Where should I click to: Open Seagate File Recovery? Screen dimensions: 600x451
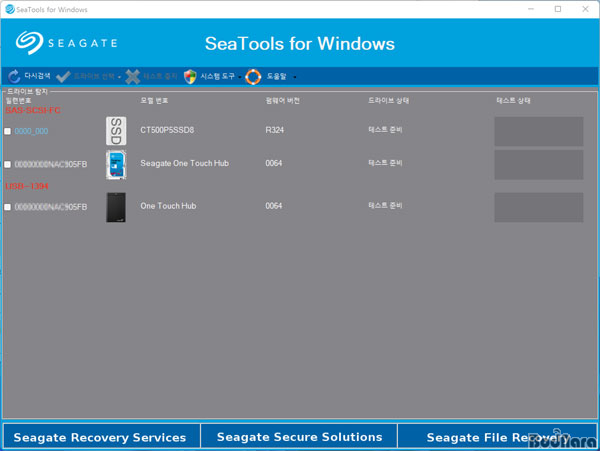pos(497,437)
